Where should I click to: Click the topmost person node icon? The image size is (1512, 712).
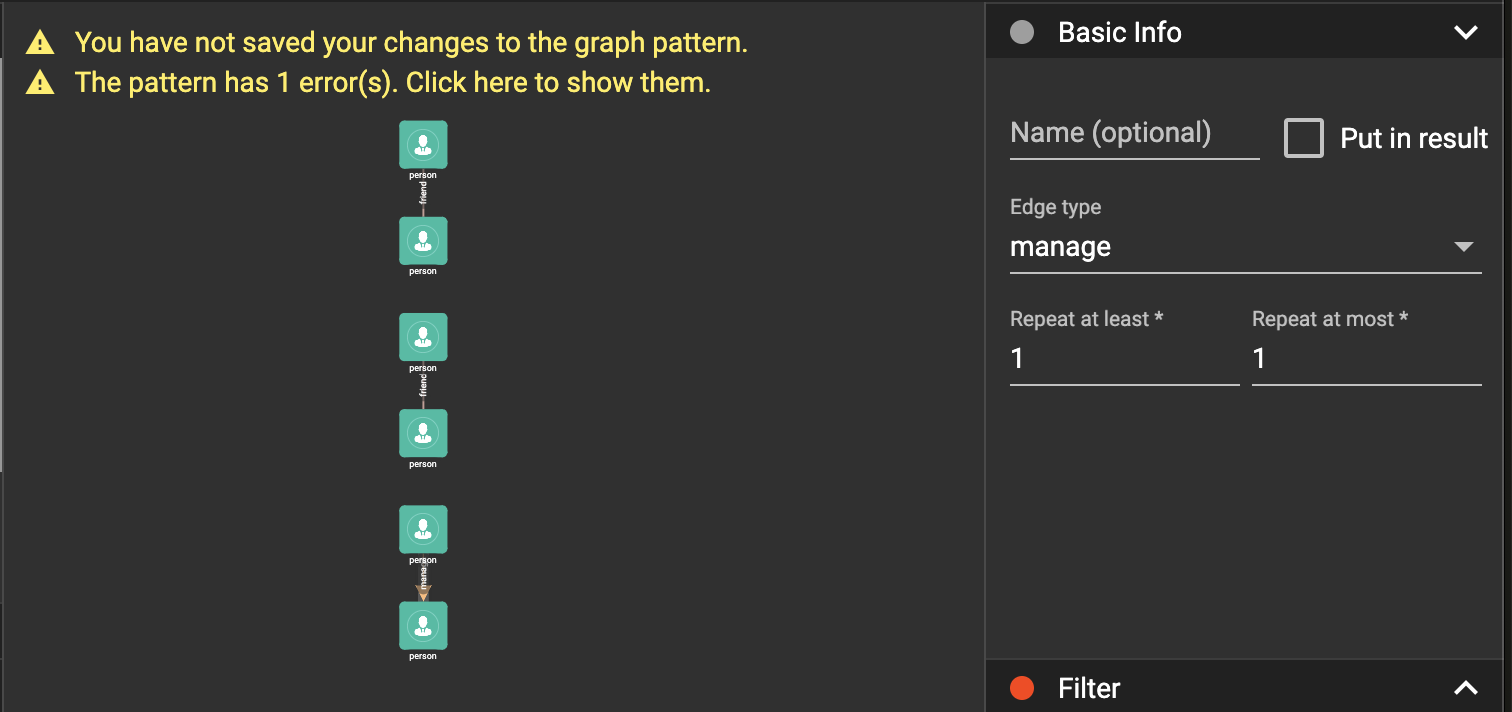[423, 145]
